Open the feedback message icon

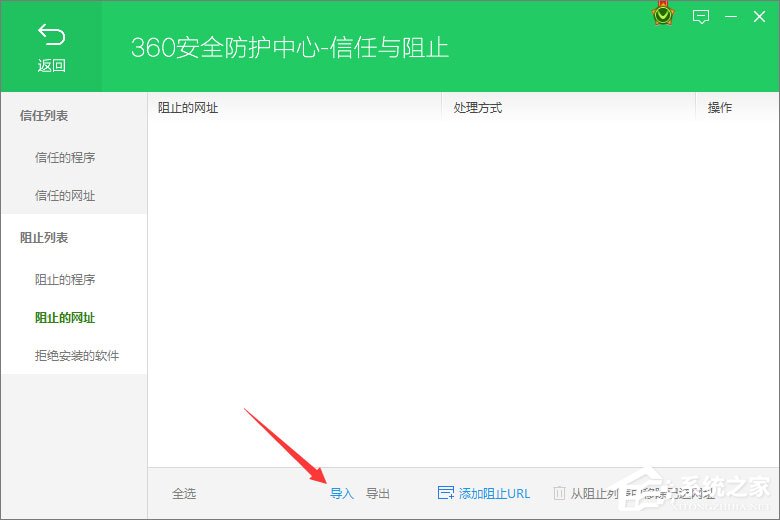point(701,16)
